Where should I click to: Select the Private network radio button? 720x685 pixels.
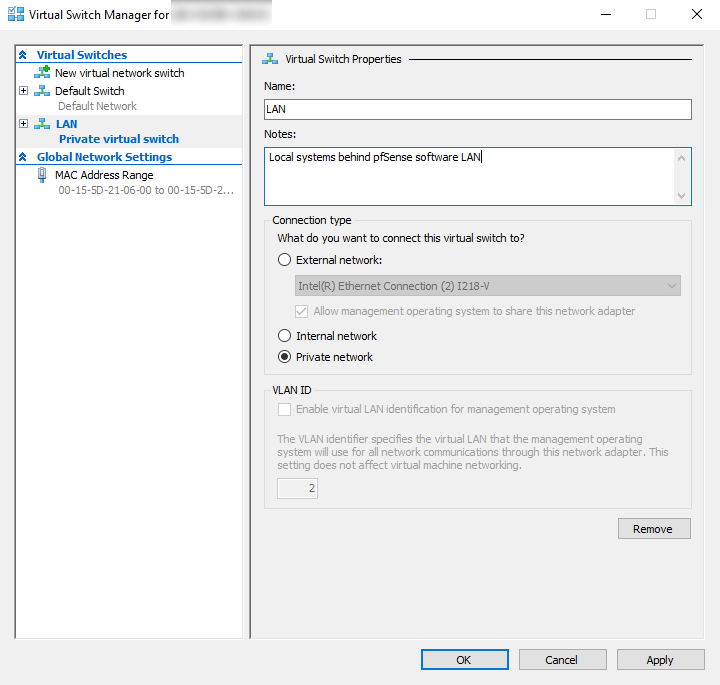[x=285, y=357]
